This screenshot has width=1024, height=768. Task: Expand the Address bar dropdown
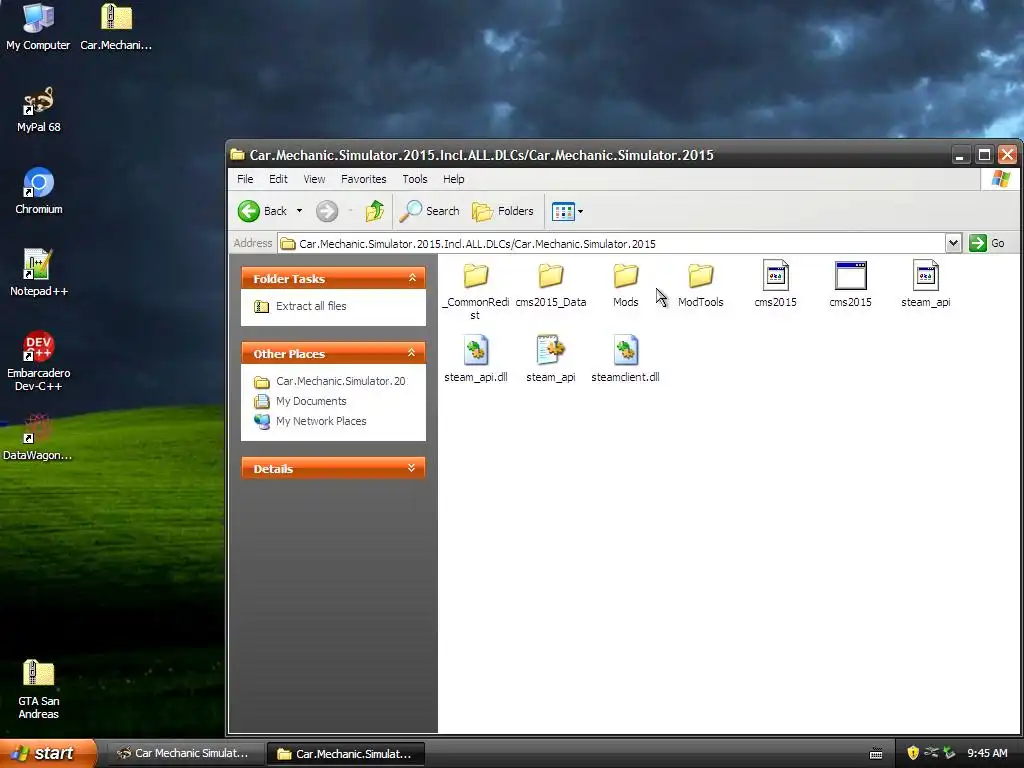coord(953,243)
